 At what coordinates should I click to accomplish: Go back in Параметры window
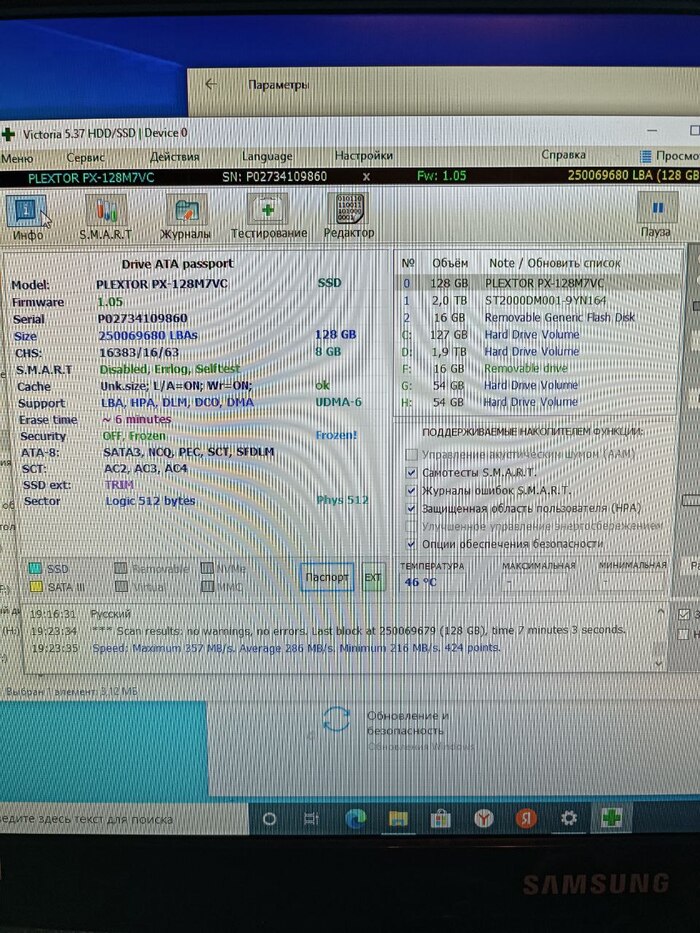tap(210, 84)
